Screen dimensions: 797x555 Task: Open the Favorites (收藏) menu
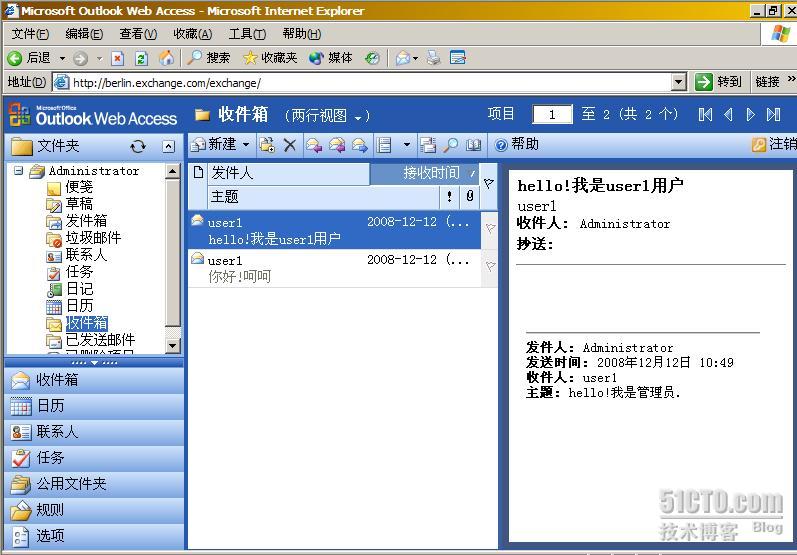pos(192,34)
